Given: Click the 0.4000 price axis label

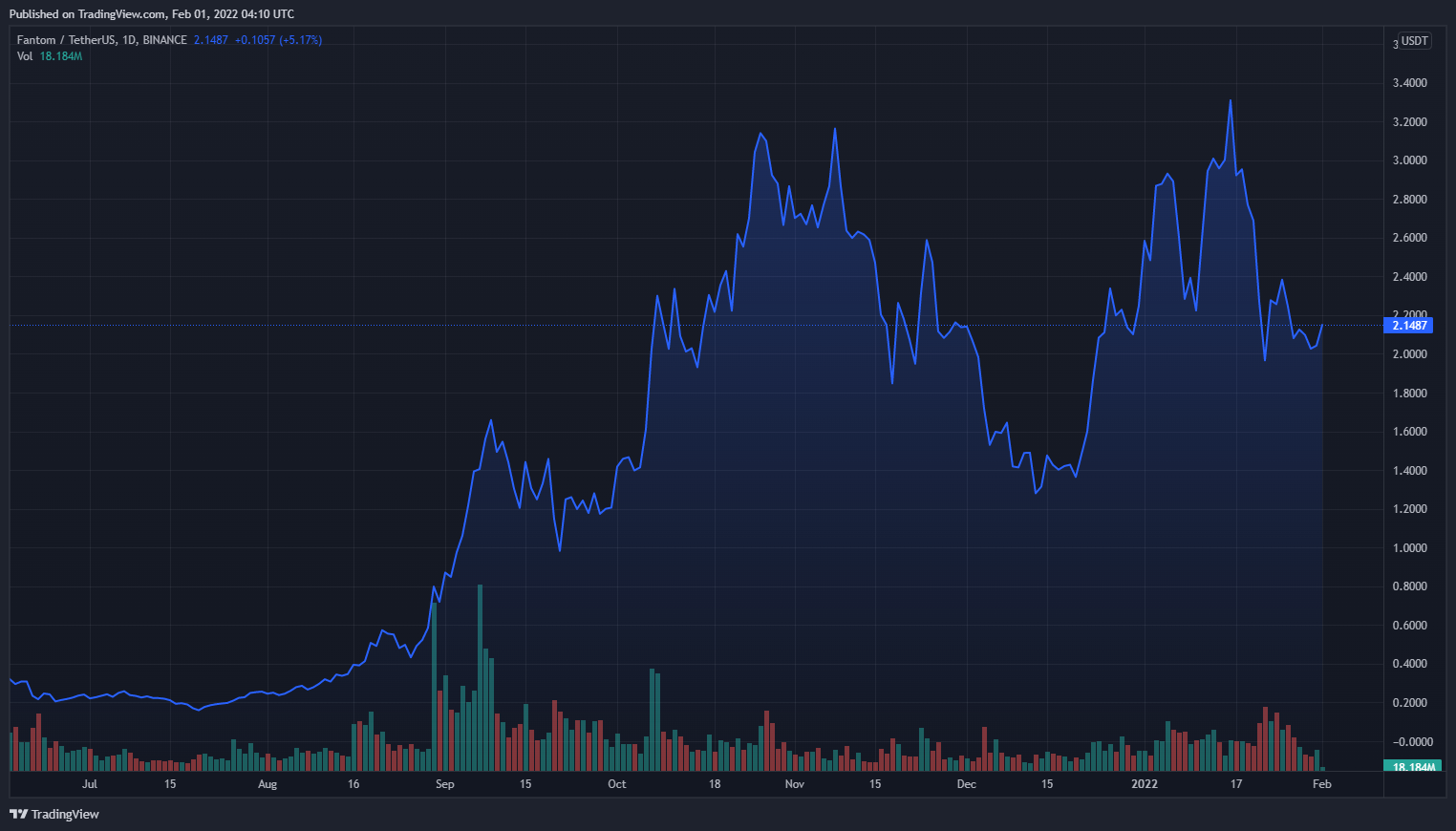Looking at the screenshot, I should click(1410, 664).
